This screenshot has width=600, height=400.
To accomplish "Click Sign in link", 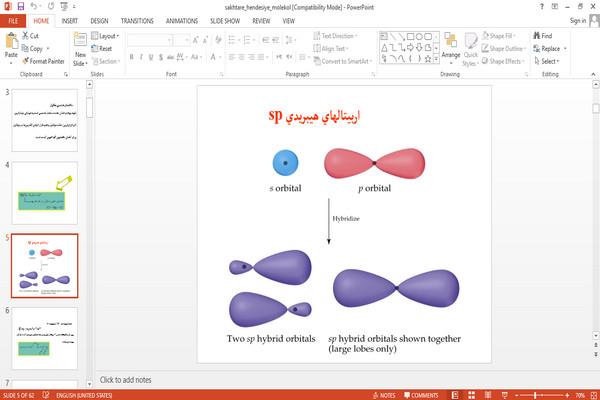I will (x=578, y=21).
